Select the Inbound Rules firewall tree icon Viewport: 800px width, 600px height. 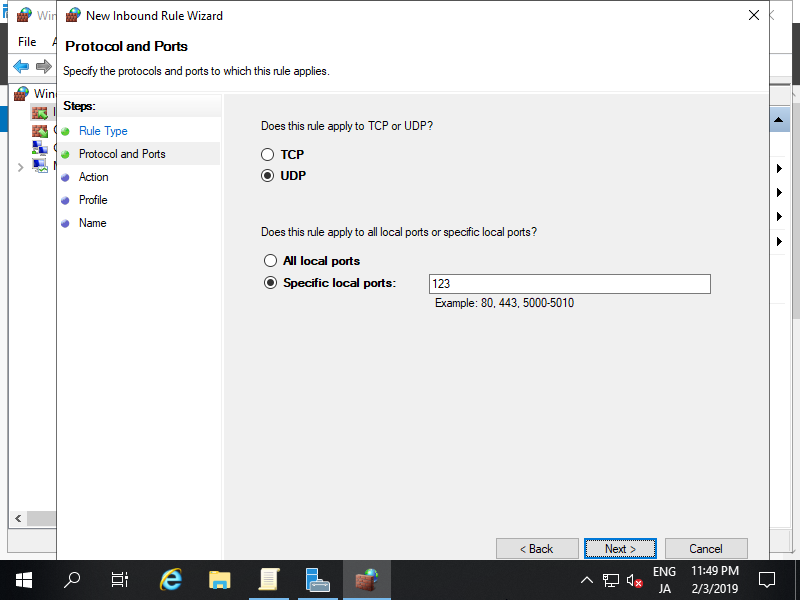coord(39,112)
